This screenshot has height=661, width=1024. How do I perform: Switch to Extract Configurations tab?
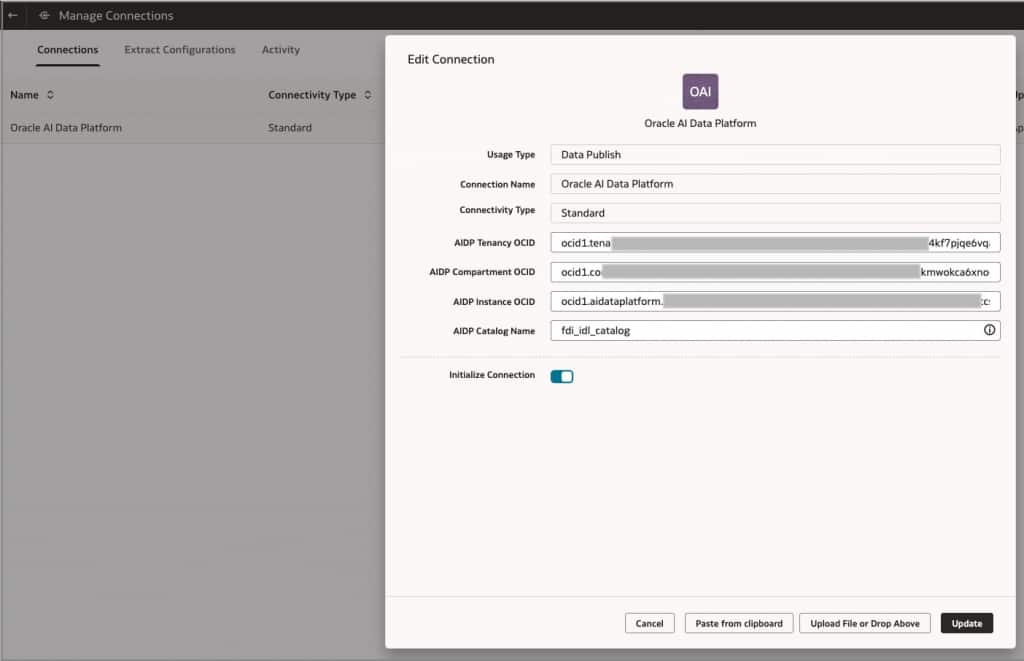click(x=180, y=50)
